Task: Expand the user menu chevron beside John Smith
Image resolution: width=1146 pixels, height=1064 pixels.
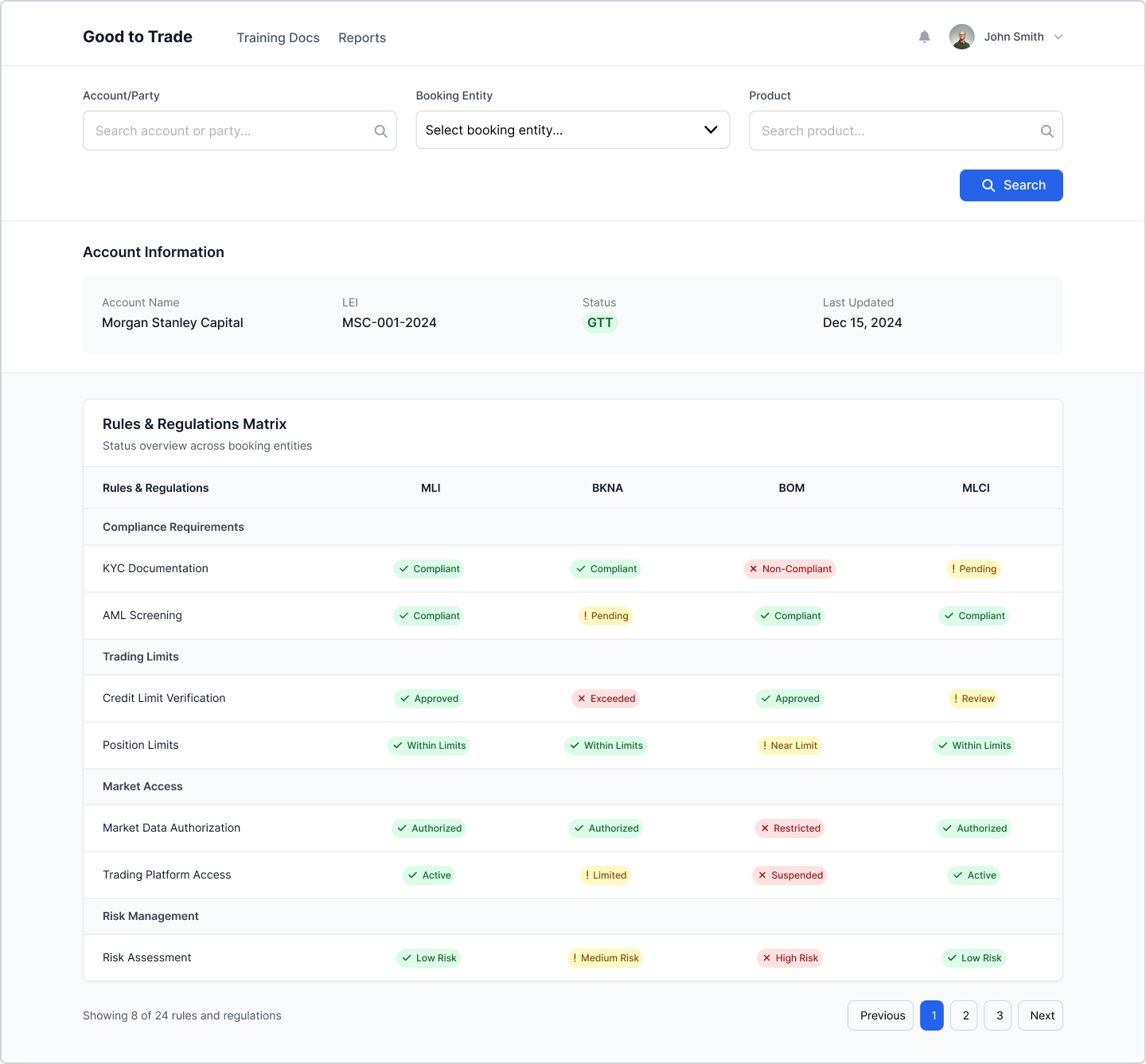Action: pos(1058,37)
